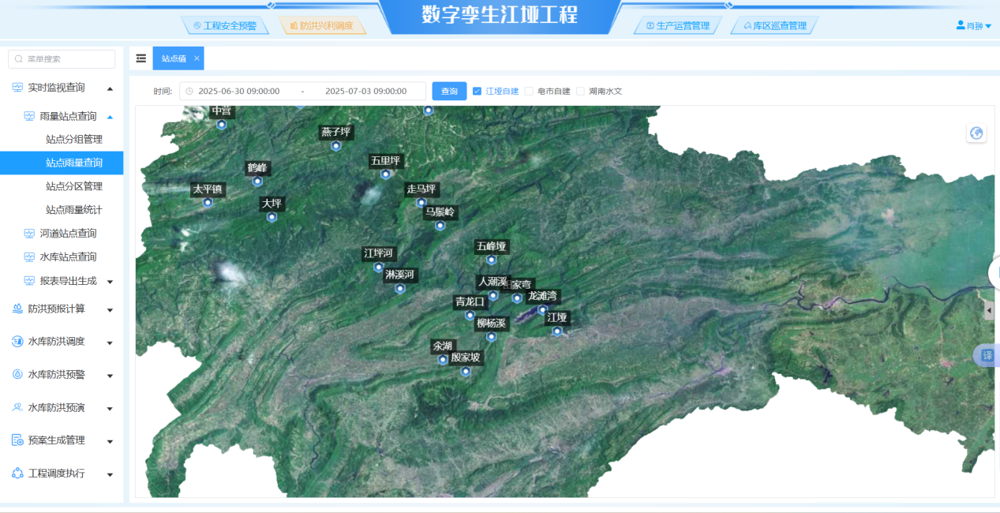1000x513 pixels.
Task: Click the blue translate floating icon
Action: pos(986,356)
